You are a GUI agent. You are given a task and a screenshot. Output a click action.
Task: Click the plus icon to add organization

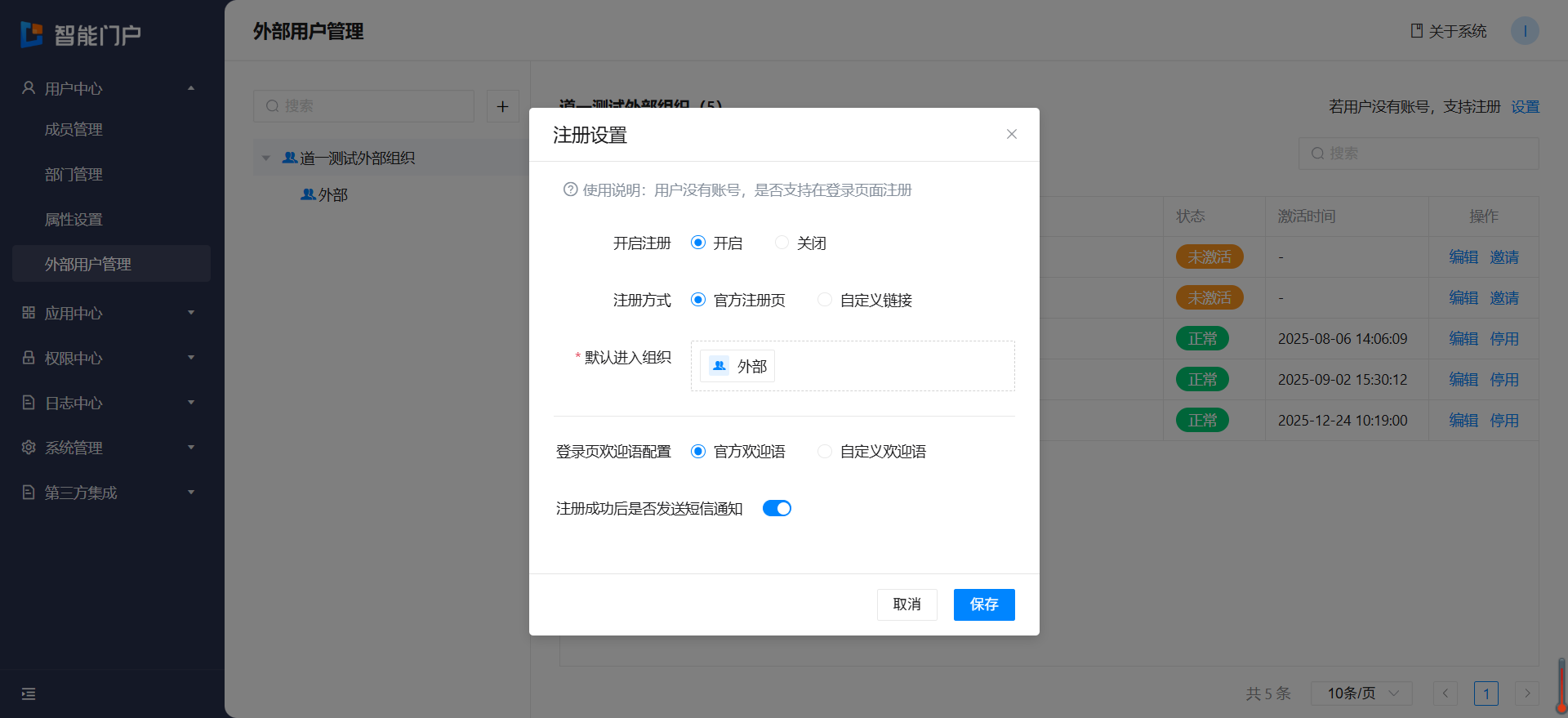point(502,106)
